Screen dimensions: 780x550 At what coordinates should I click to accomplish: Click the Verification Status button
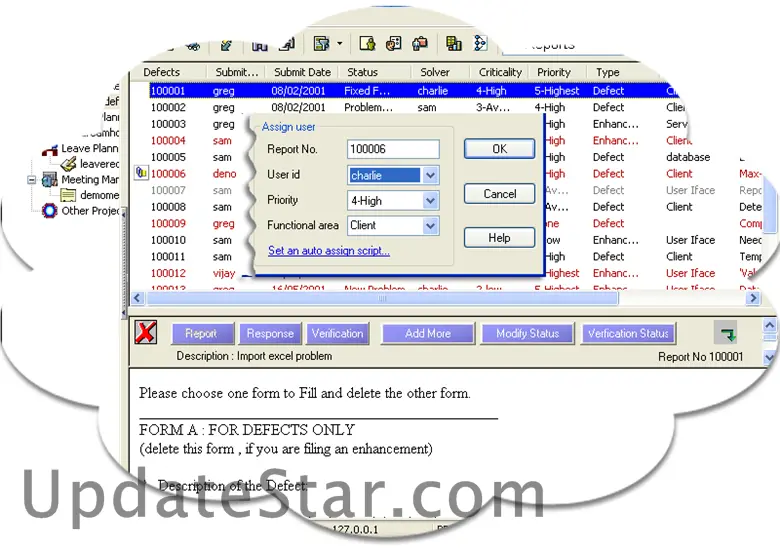[628, 333]
